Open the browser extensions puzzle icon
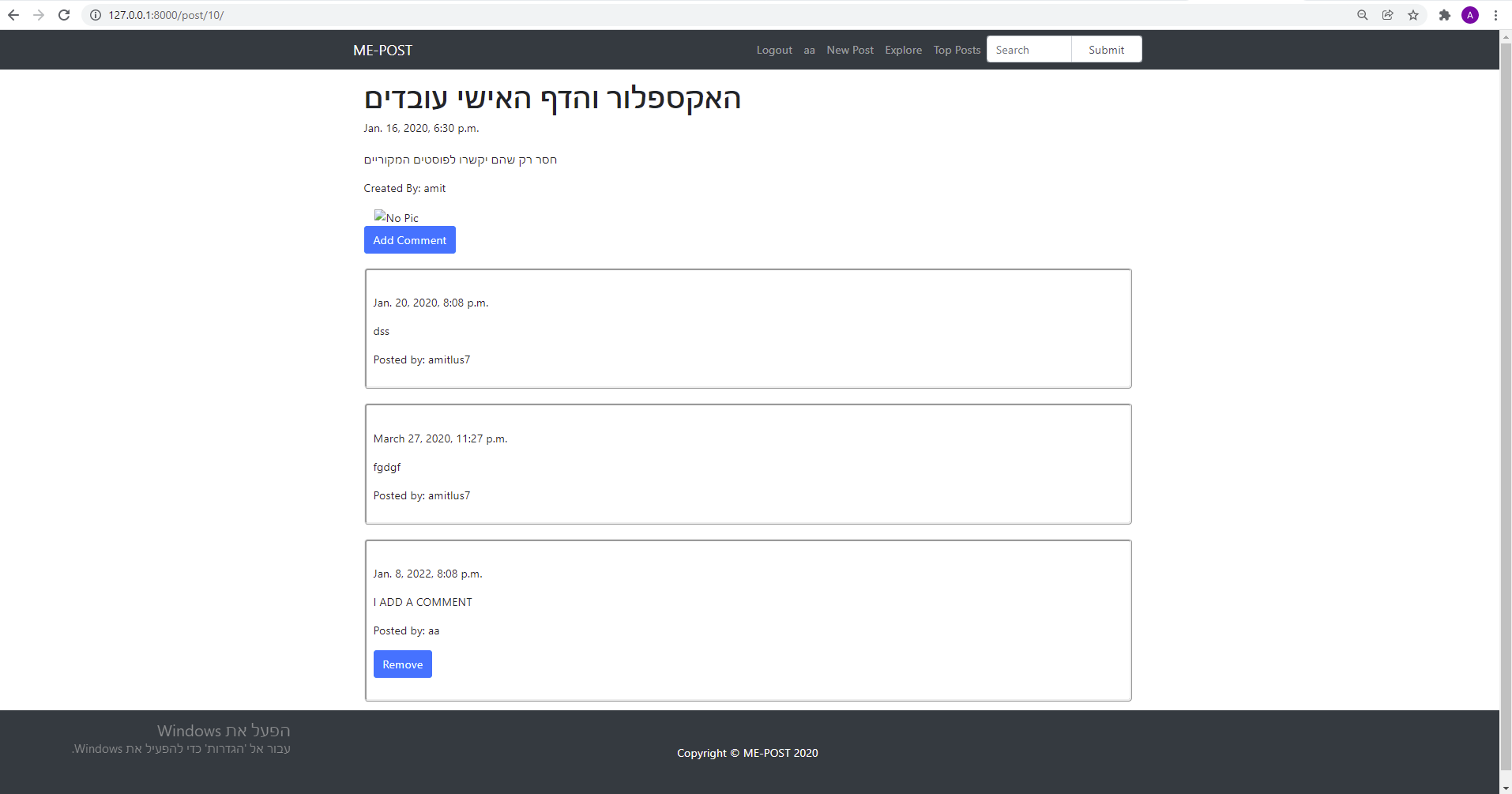1512x794 pixels. click(x=1444, y=14)
